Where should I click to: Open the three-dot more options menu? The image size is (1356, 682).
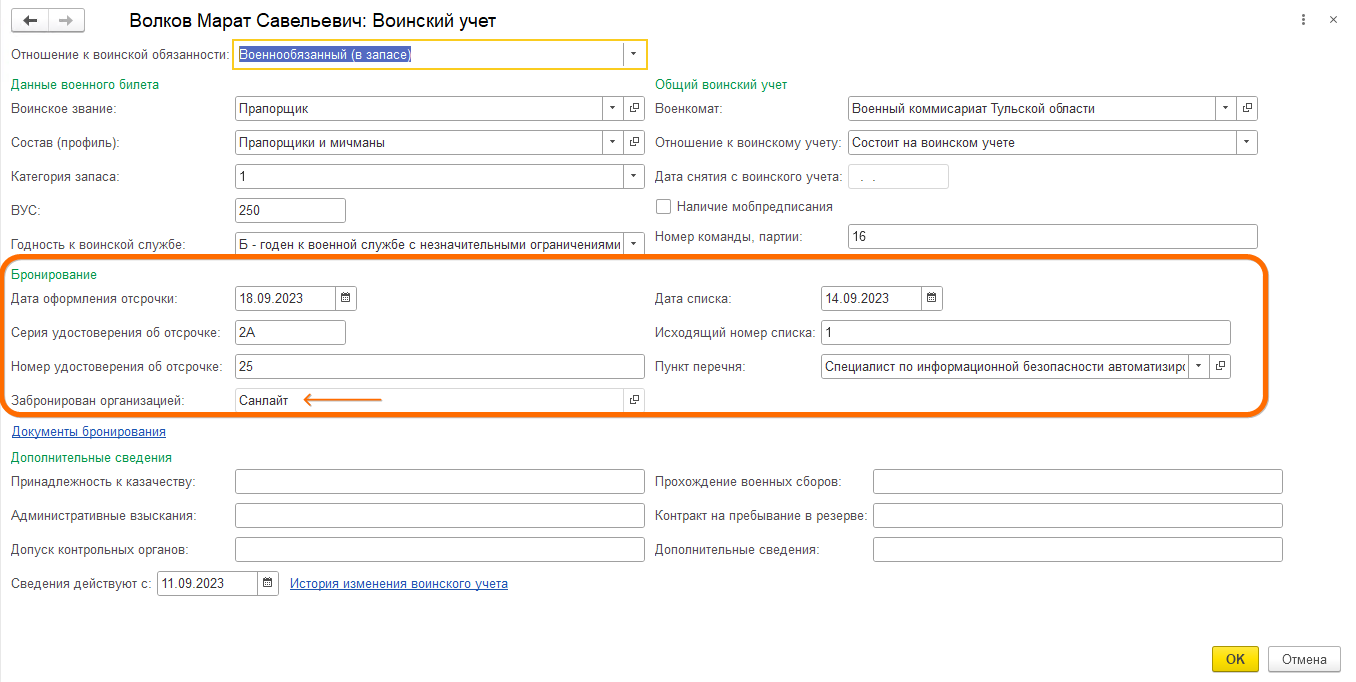pyautogui.click(x=1304, y=19)
